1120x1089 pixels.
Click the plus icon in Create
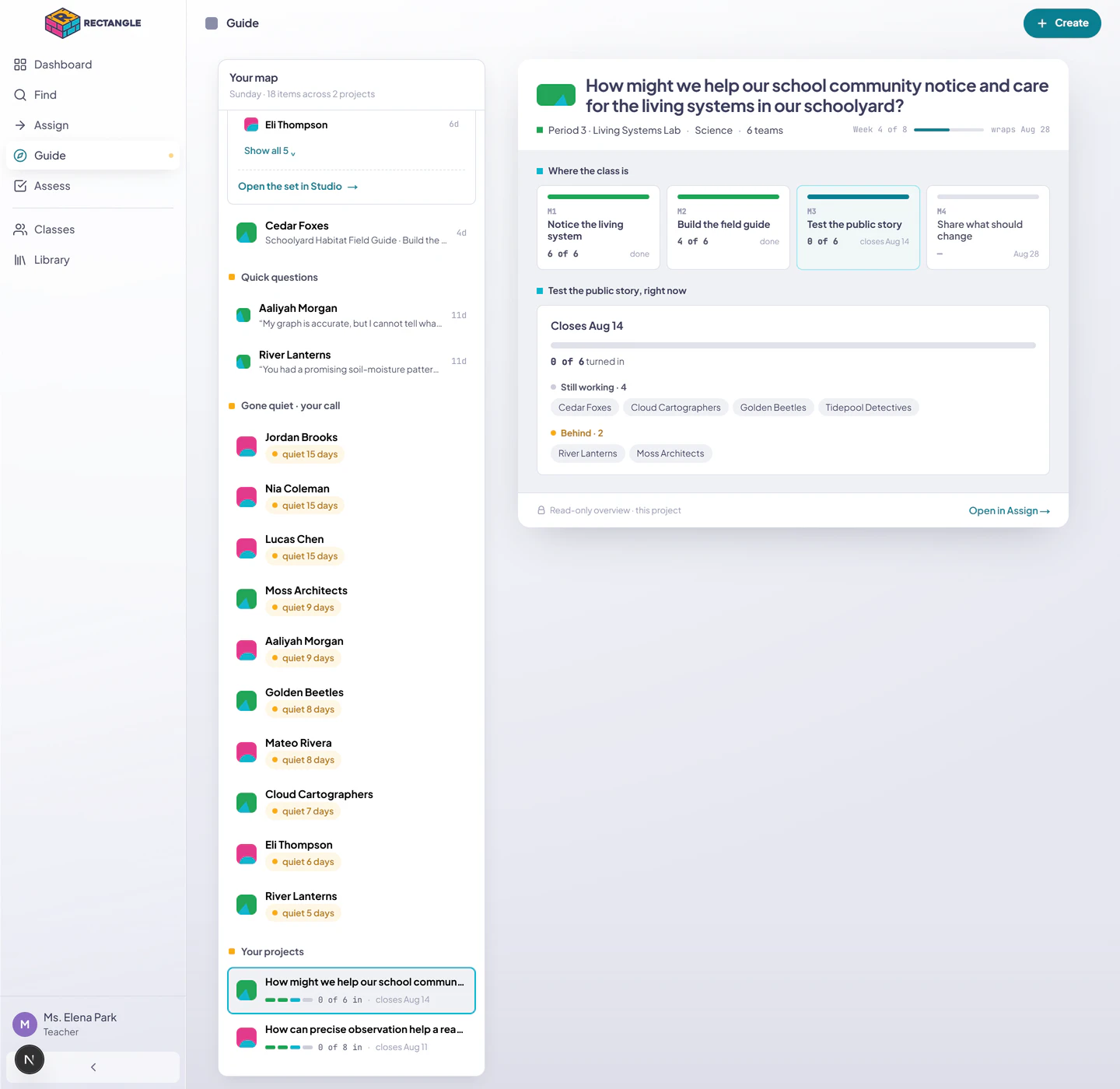click(x=1042, y=23)
